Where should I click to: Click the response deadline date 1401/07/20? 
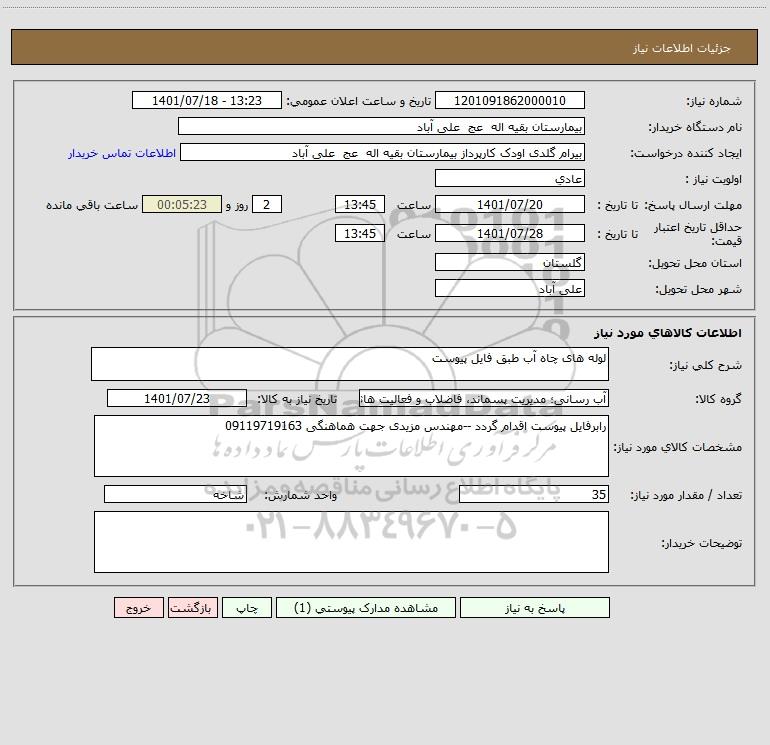(510, 204)
